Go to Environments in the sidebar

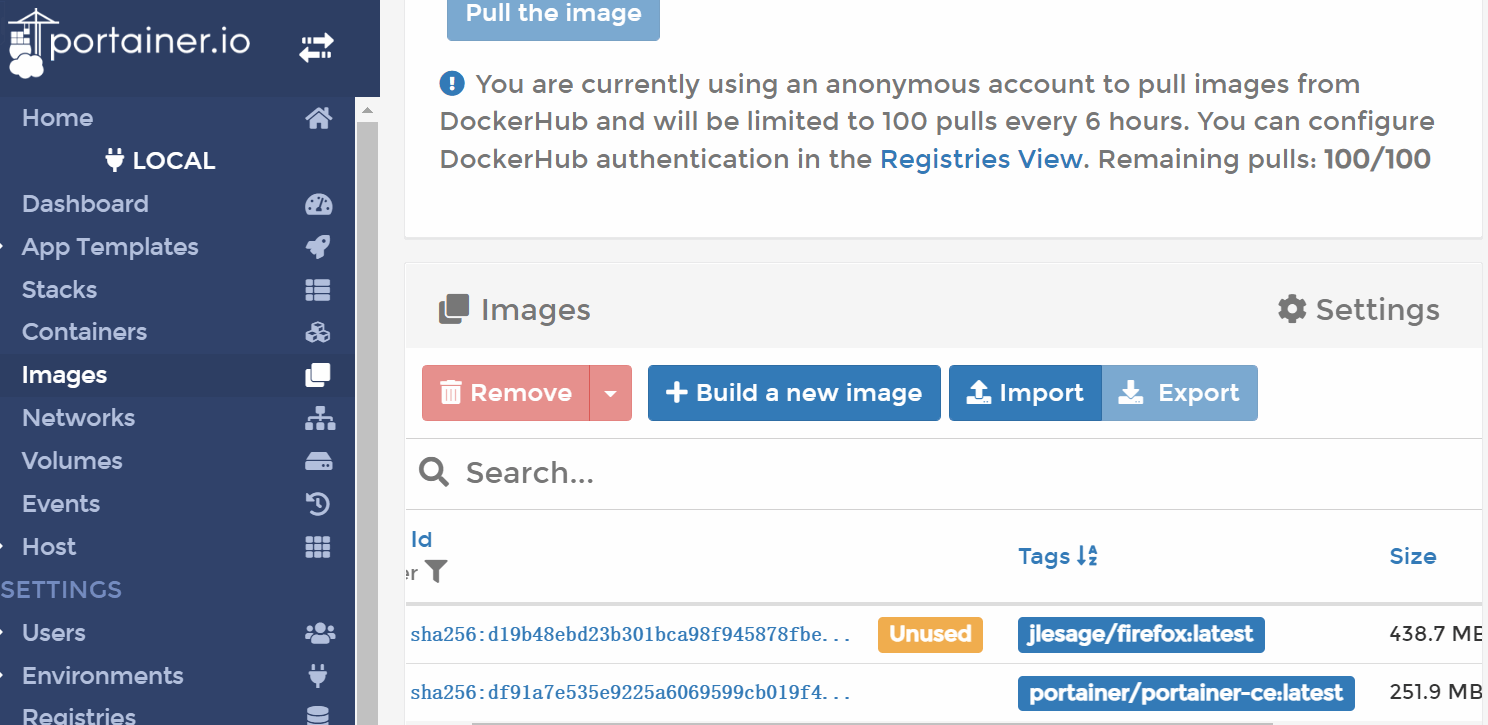point(103,676)
